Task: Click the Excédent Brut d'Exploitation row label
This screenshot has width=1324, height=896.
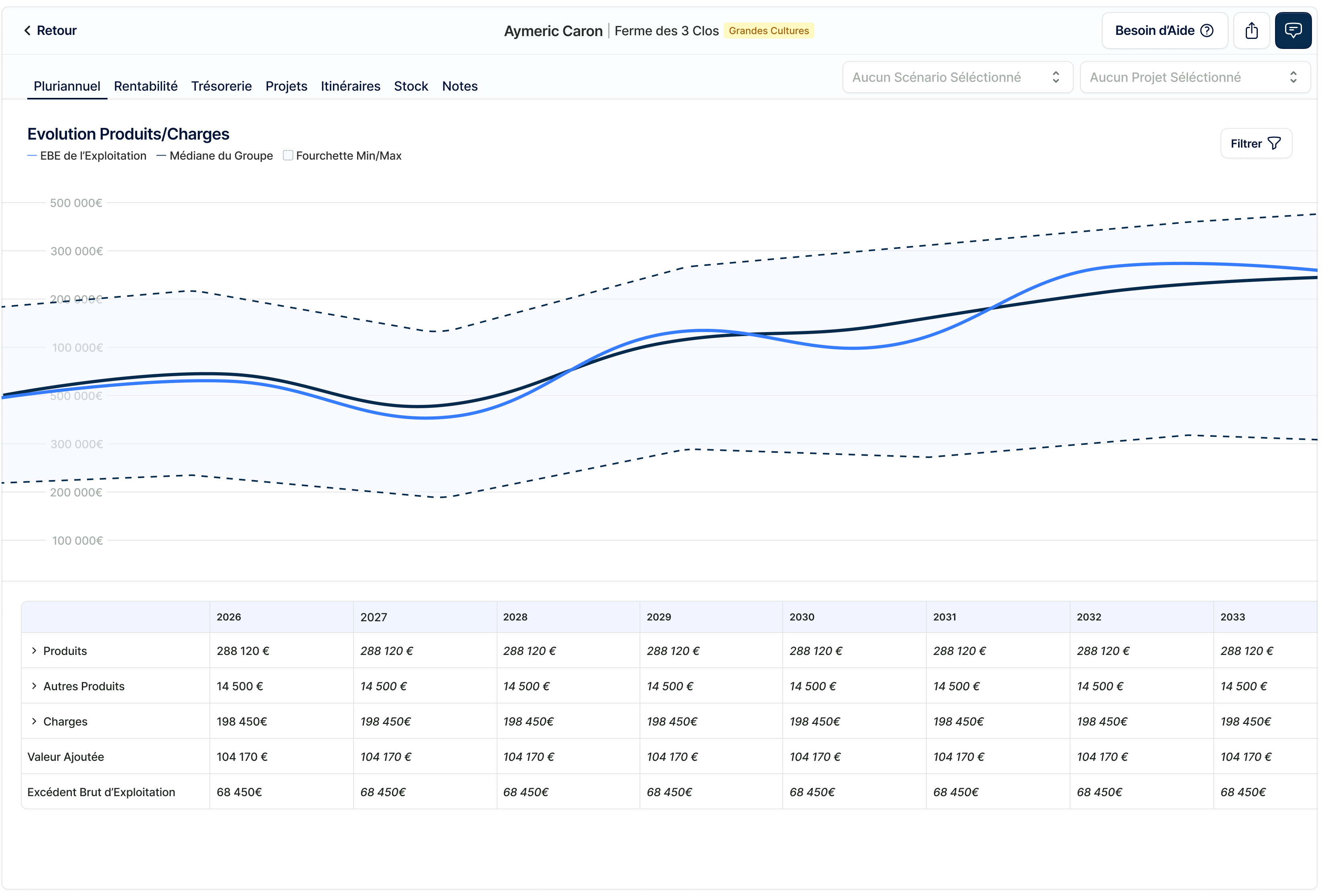Action: [x=102, y=792]
